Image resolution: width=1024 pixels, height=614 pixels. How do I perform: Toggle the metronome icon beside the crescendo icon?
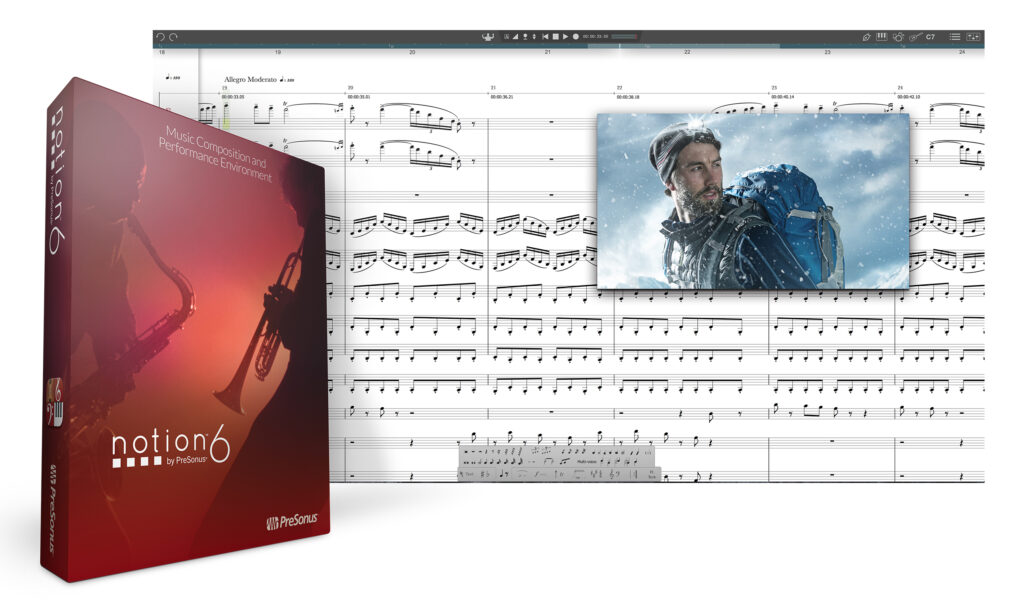[x=506, y=37]
